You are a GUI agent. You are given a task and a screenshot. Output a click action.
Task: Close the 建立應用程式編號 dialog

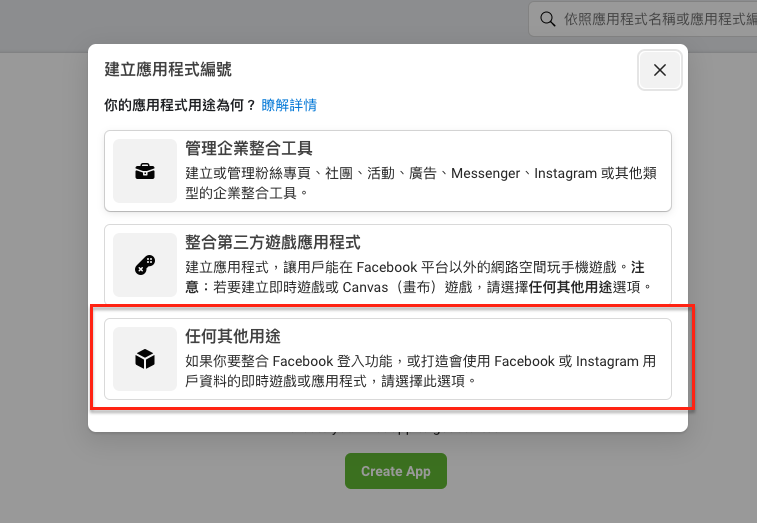[659, 70]
